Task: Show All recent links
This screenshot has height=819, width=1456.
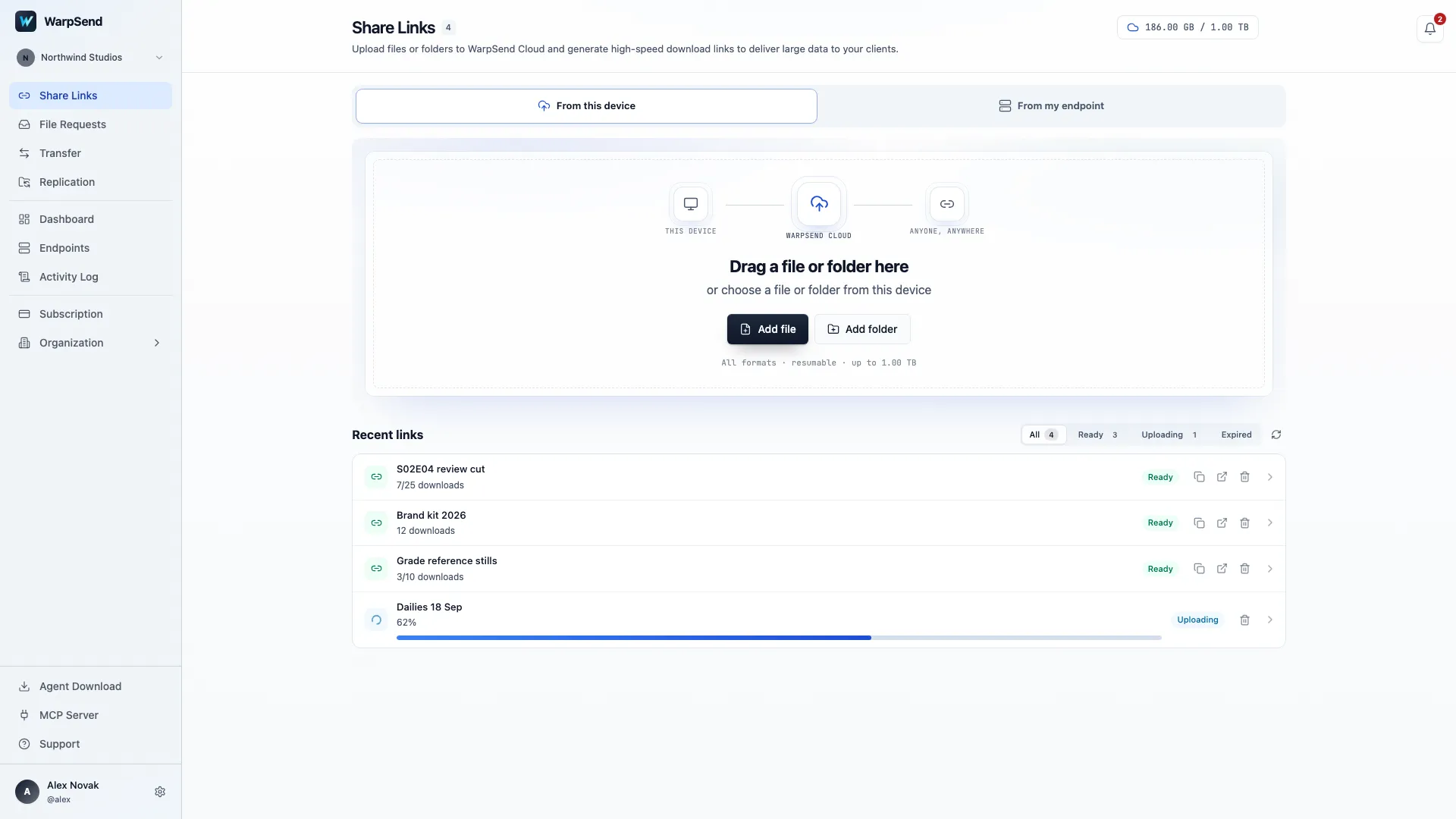Action: point(1043,435)
